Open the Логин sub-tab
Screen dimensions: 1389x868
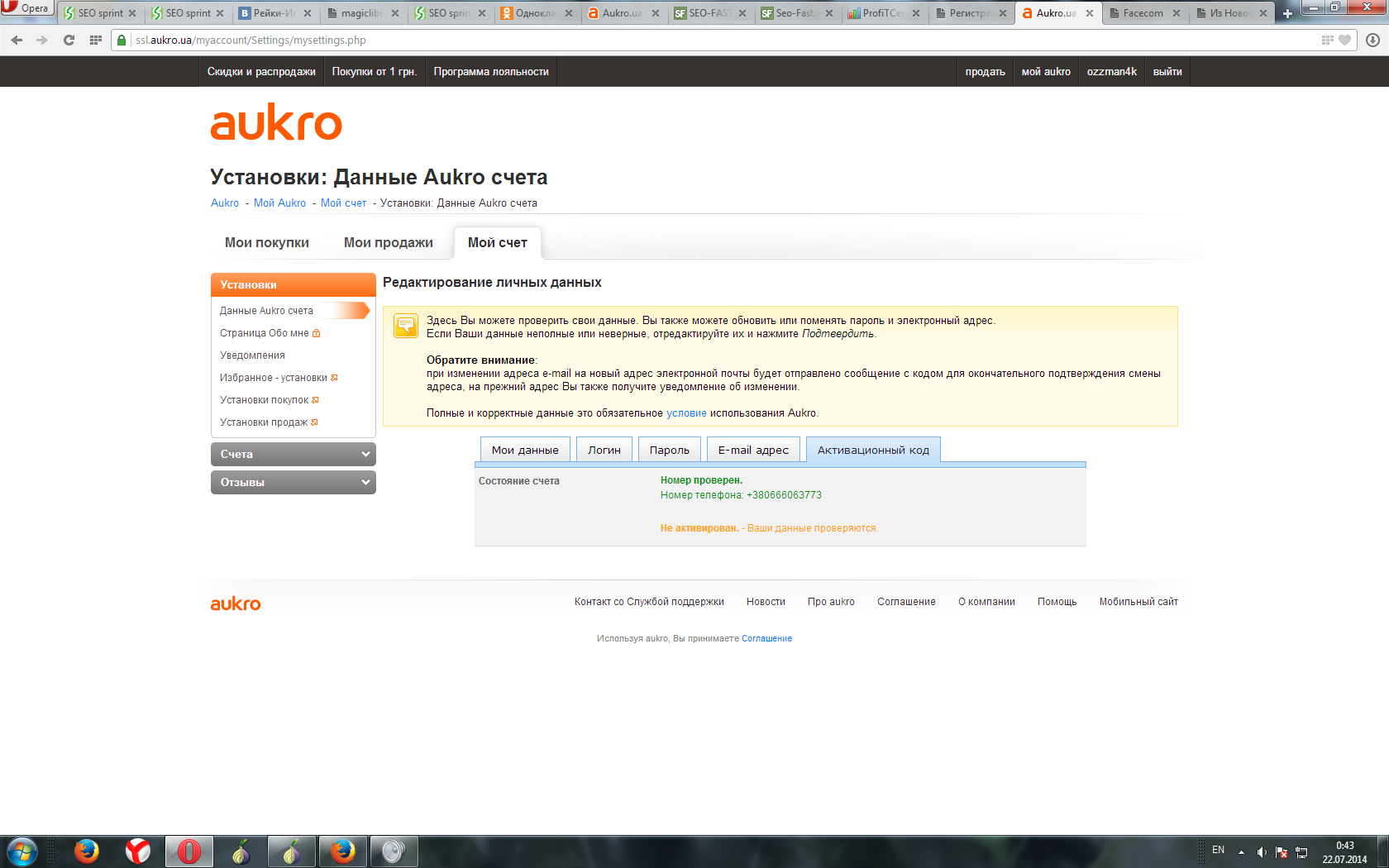604,450
